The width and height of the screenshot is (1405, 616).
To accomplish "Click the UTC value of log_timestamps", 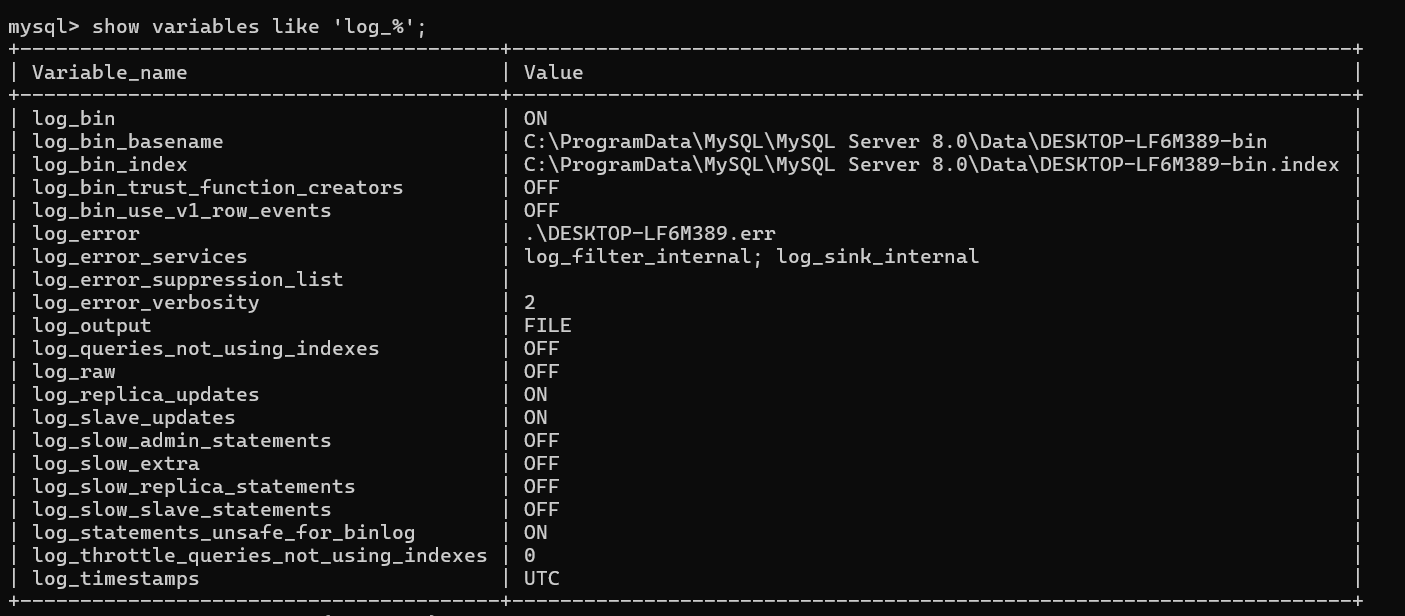I will tap(541, 579).
